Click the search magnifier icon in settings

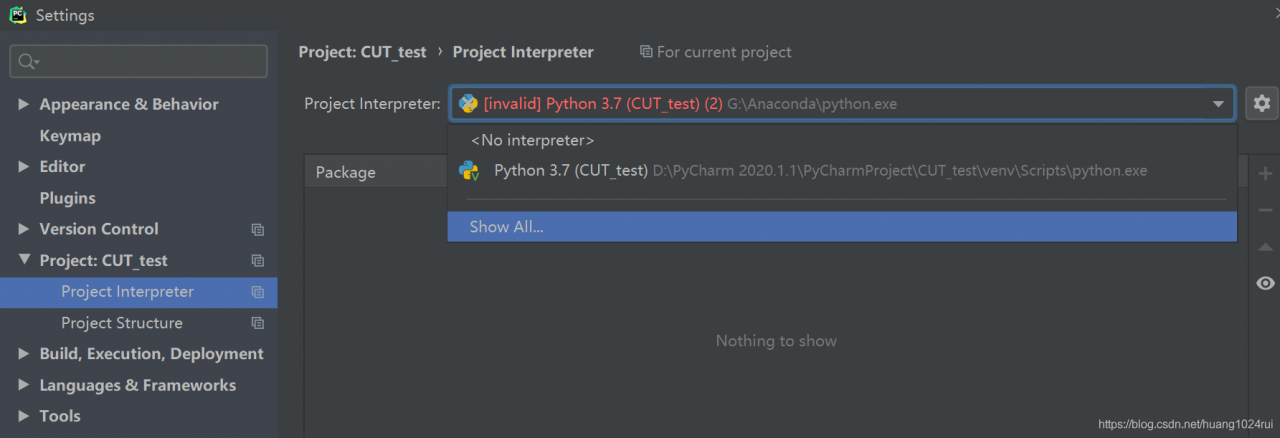coord(27,62)
